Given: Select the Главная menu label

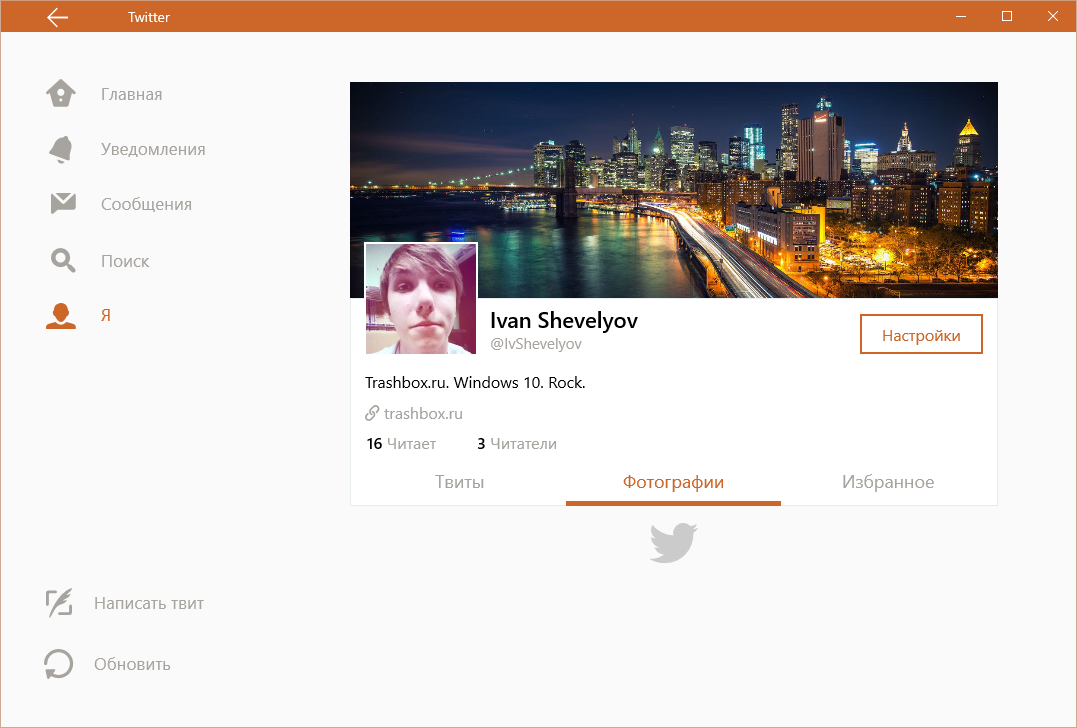Looking at the screenshot, I should point(132,94).
